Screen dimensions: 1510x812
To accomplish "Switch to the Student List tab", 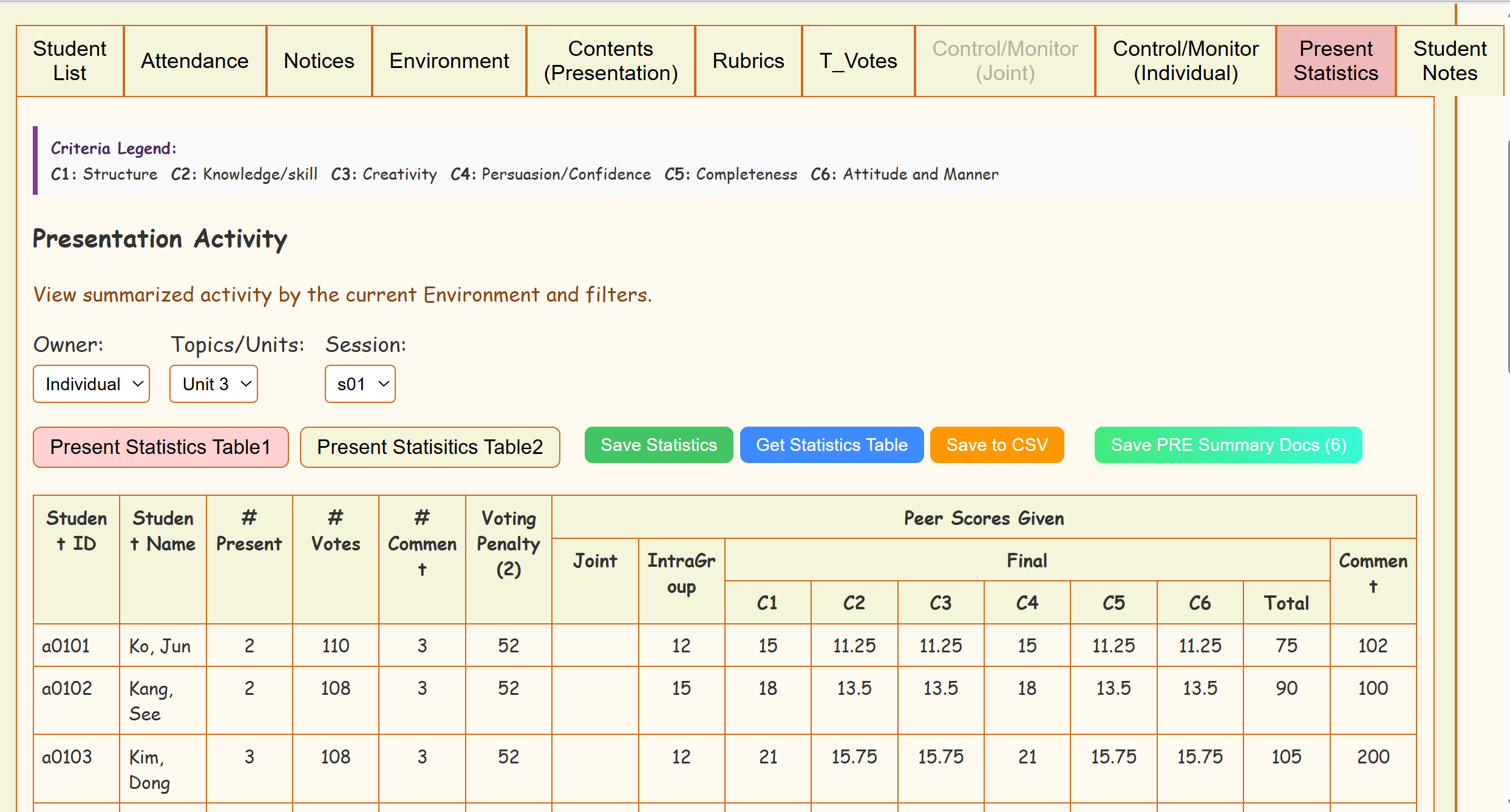I will 70,61.
